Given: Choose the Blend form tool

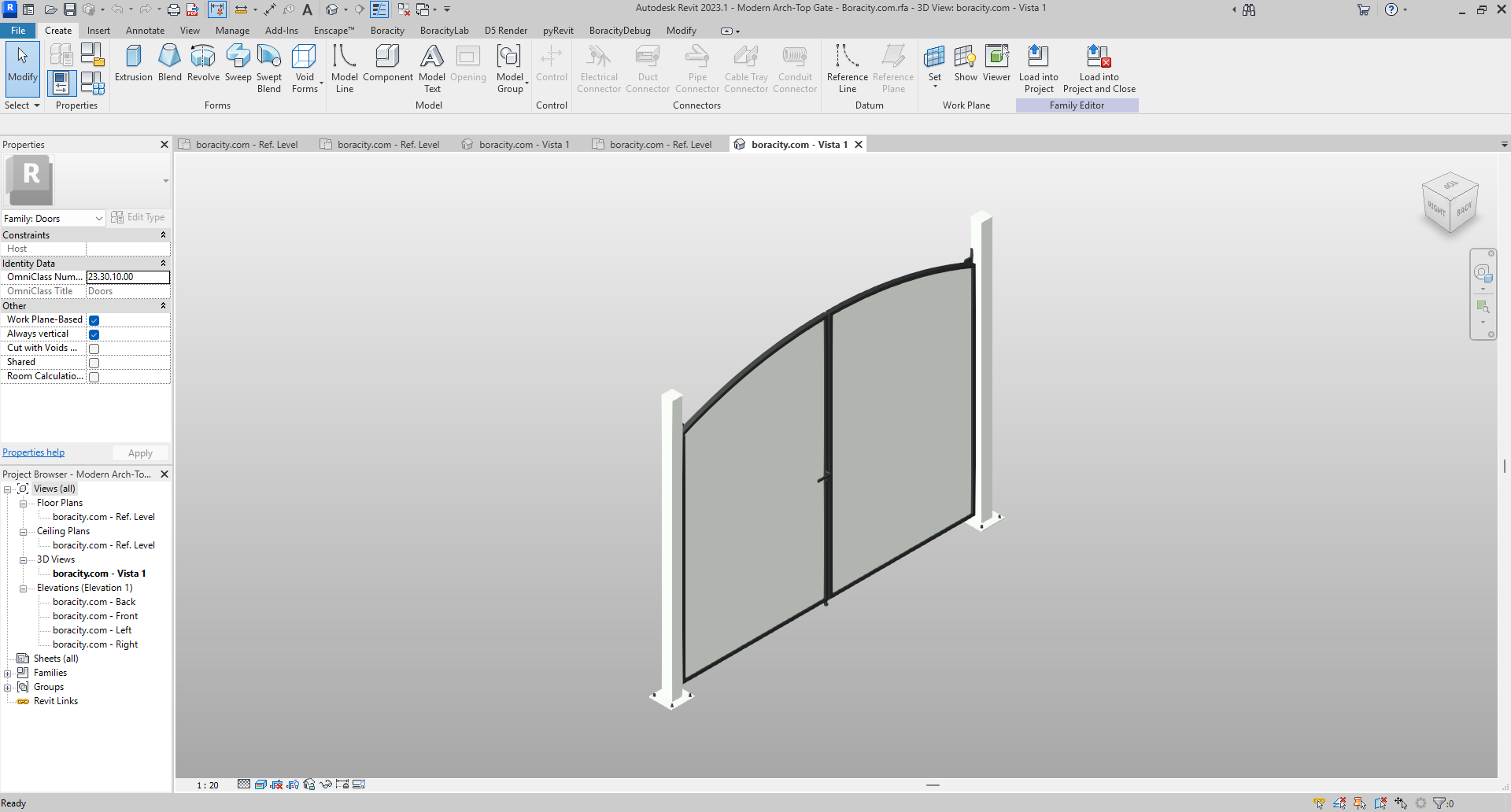Looking at the screenshot, I should (169, 63).
